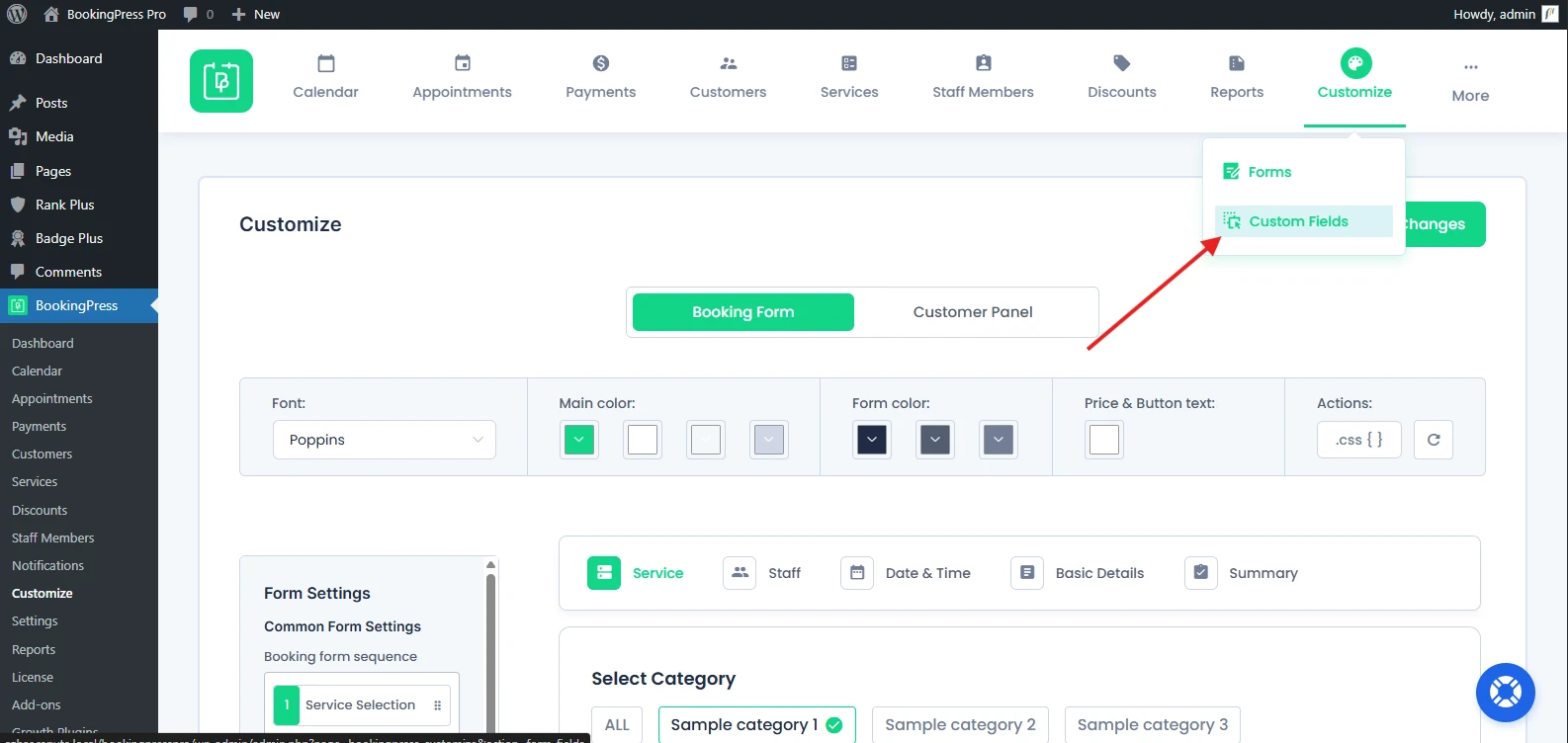Viewport: 1568px width, 743px height.
Task: Open the Discounts tag icon
Action: coord(1122,63)
